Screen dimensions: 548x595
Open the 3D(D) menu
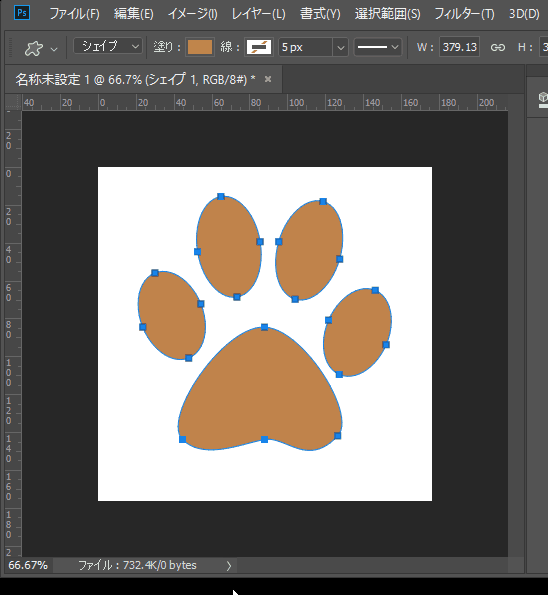coord(524,14)
